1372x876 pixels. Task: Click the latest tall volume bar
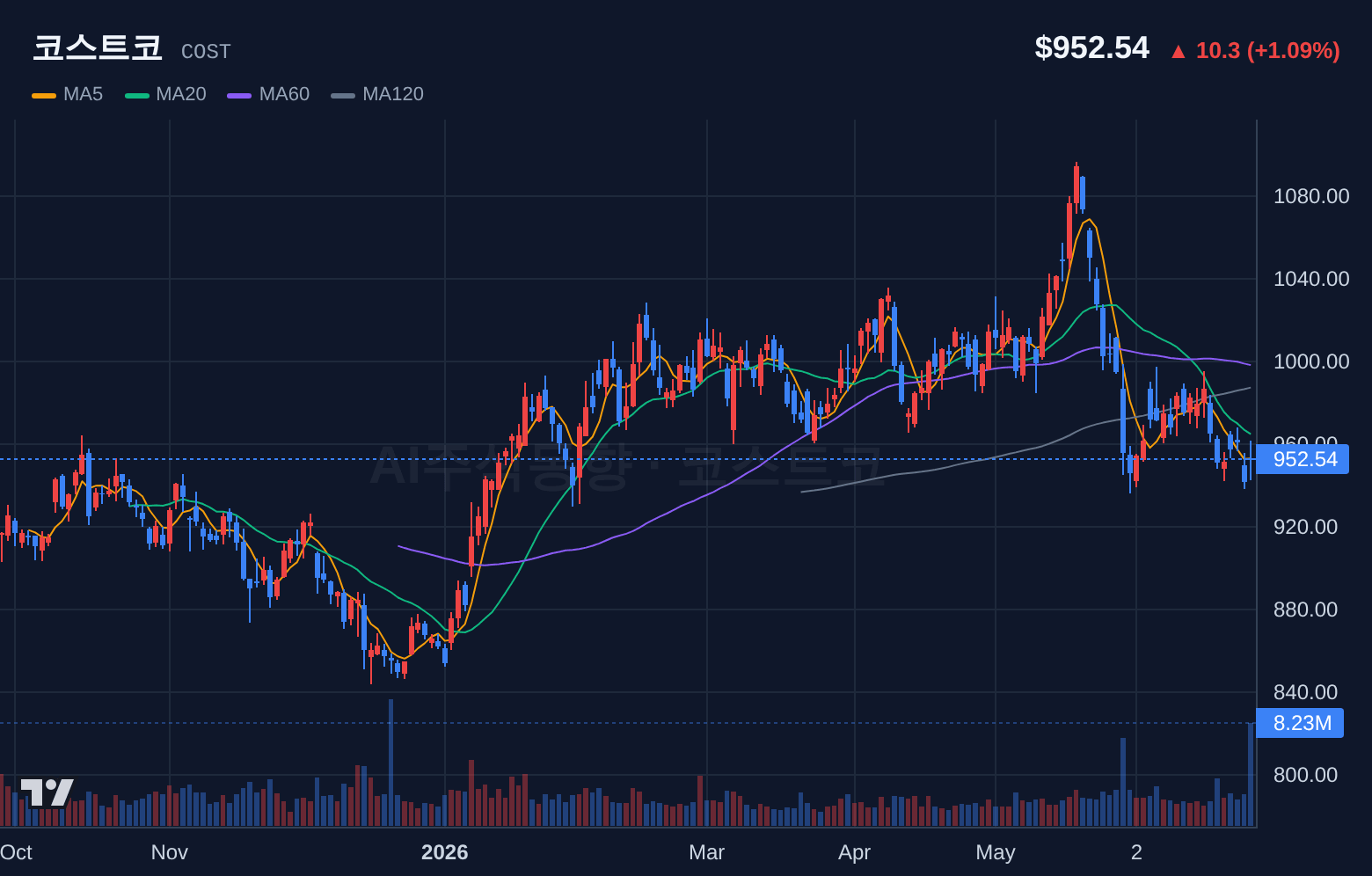(x=1251, y=775)
